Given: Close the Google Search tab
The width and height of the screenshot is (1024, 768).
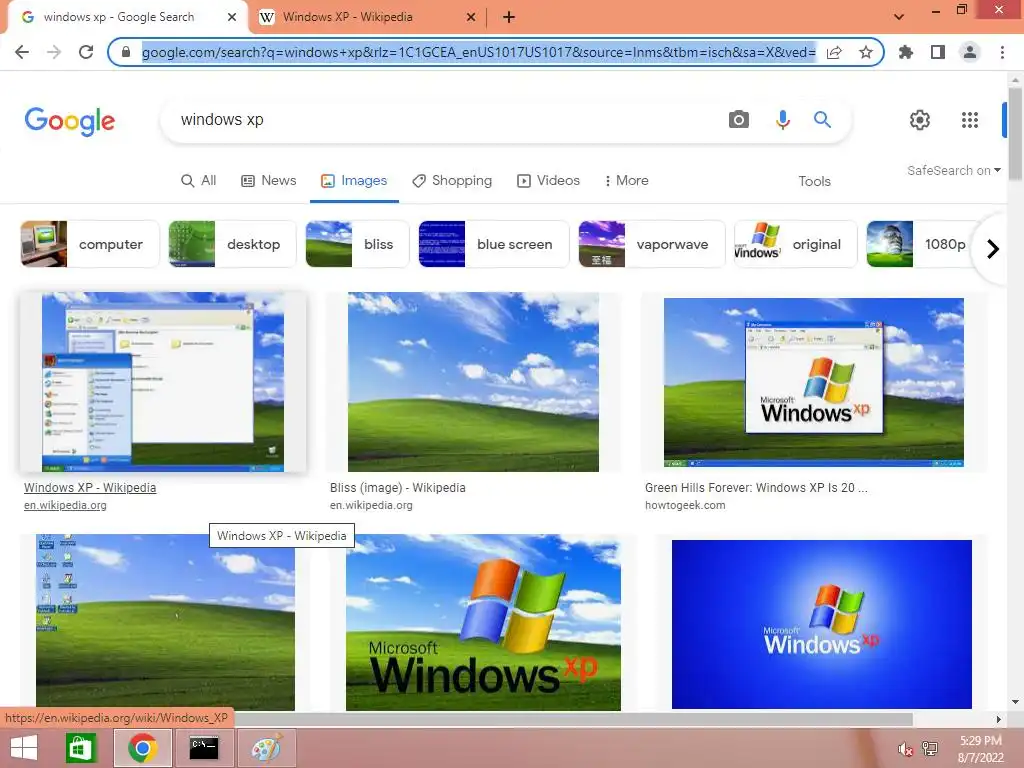Looking at the screenshot, I should point(232,17).
